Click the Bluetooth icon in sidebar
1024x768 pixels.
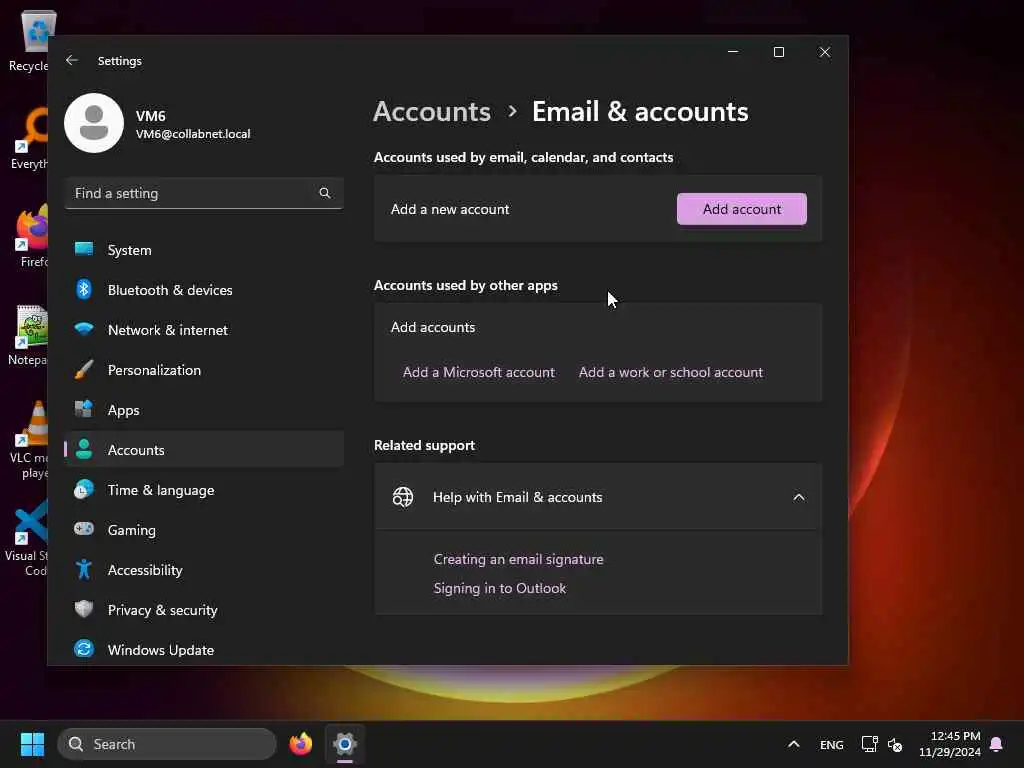(84, 289)
